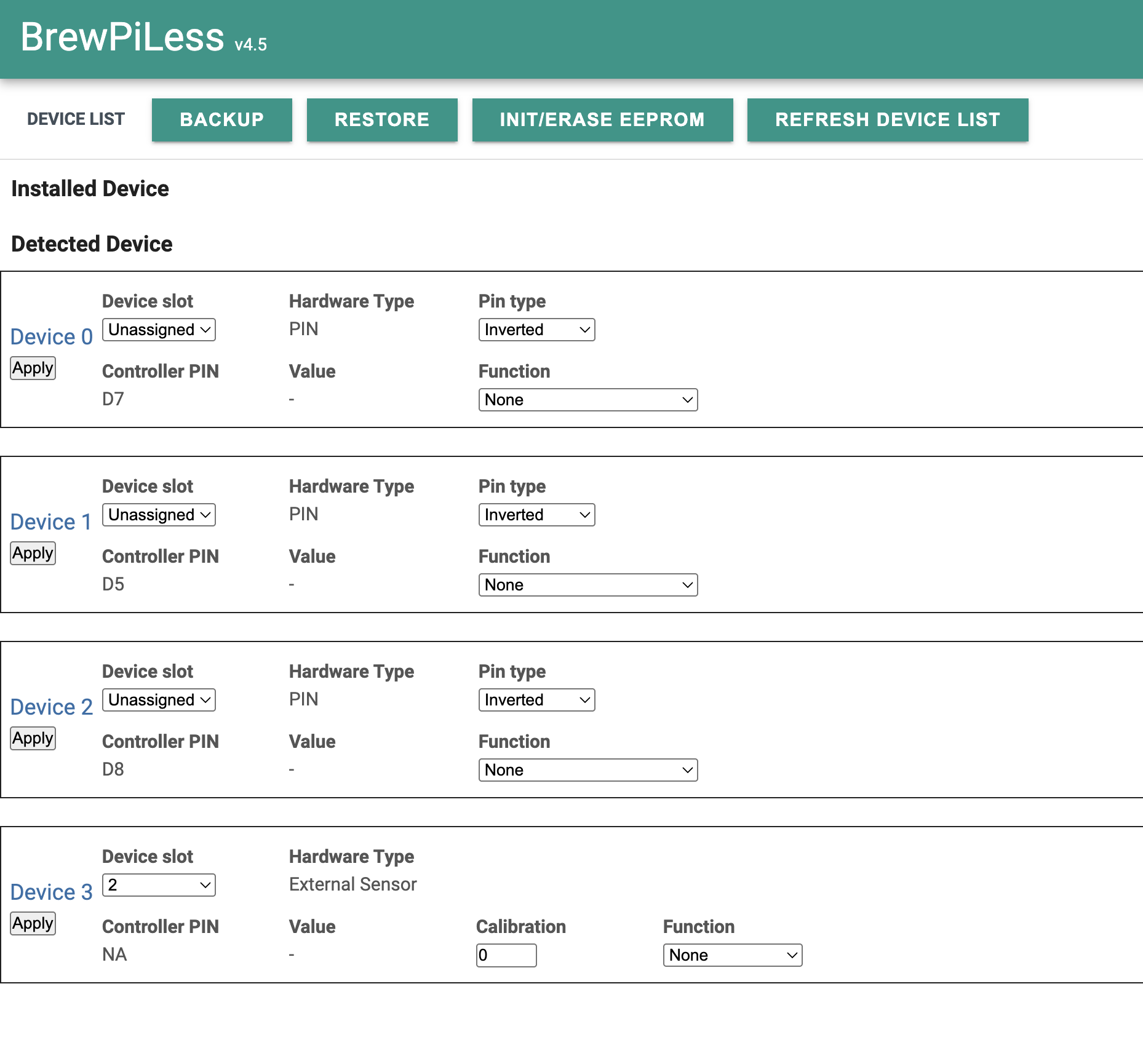Open Device 0 slot dropdown
This screenshot has width=1143, height=1064.
point(159,330)
